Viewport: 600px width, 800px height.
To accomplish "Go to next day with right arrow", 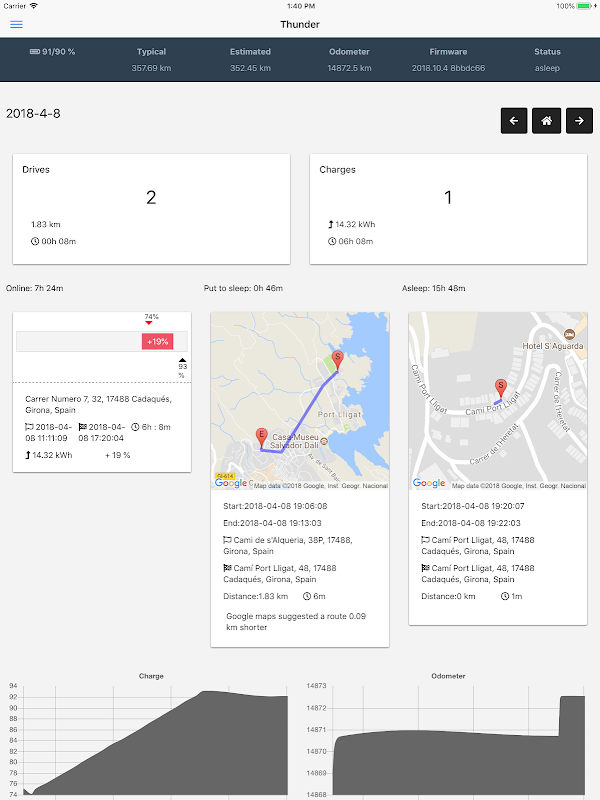I will pyautogui.click(x=579, y=121).
